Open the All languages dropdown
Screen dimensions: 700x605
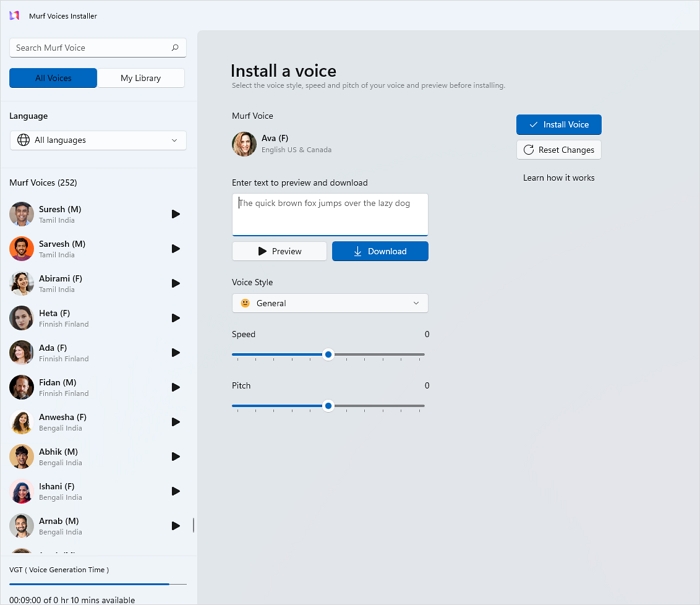(98, 141)
